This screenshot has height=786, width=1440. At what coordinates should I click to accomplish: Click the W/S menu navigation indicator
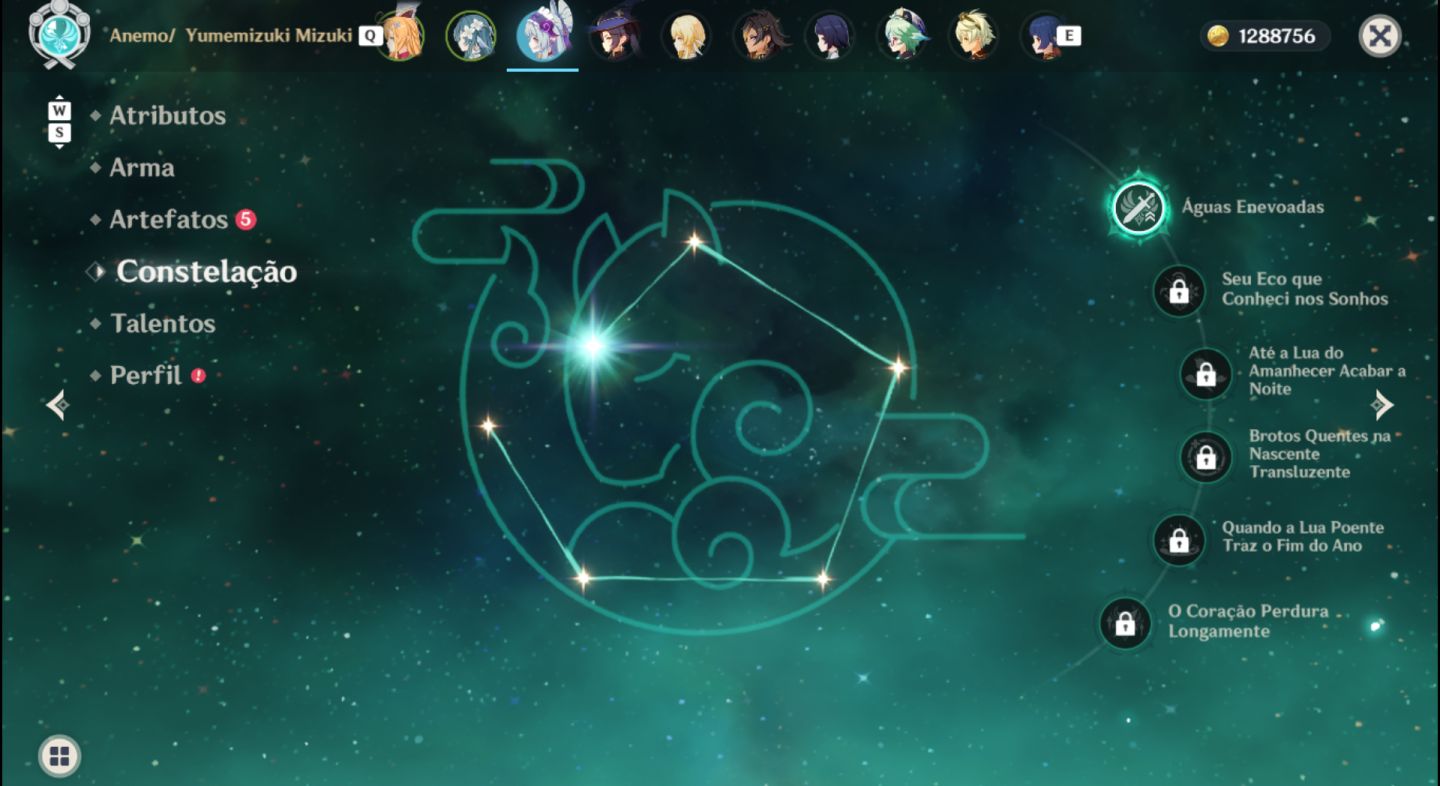coord(60,121)
